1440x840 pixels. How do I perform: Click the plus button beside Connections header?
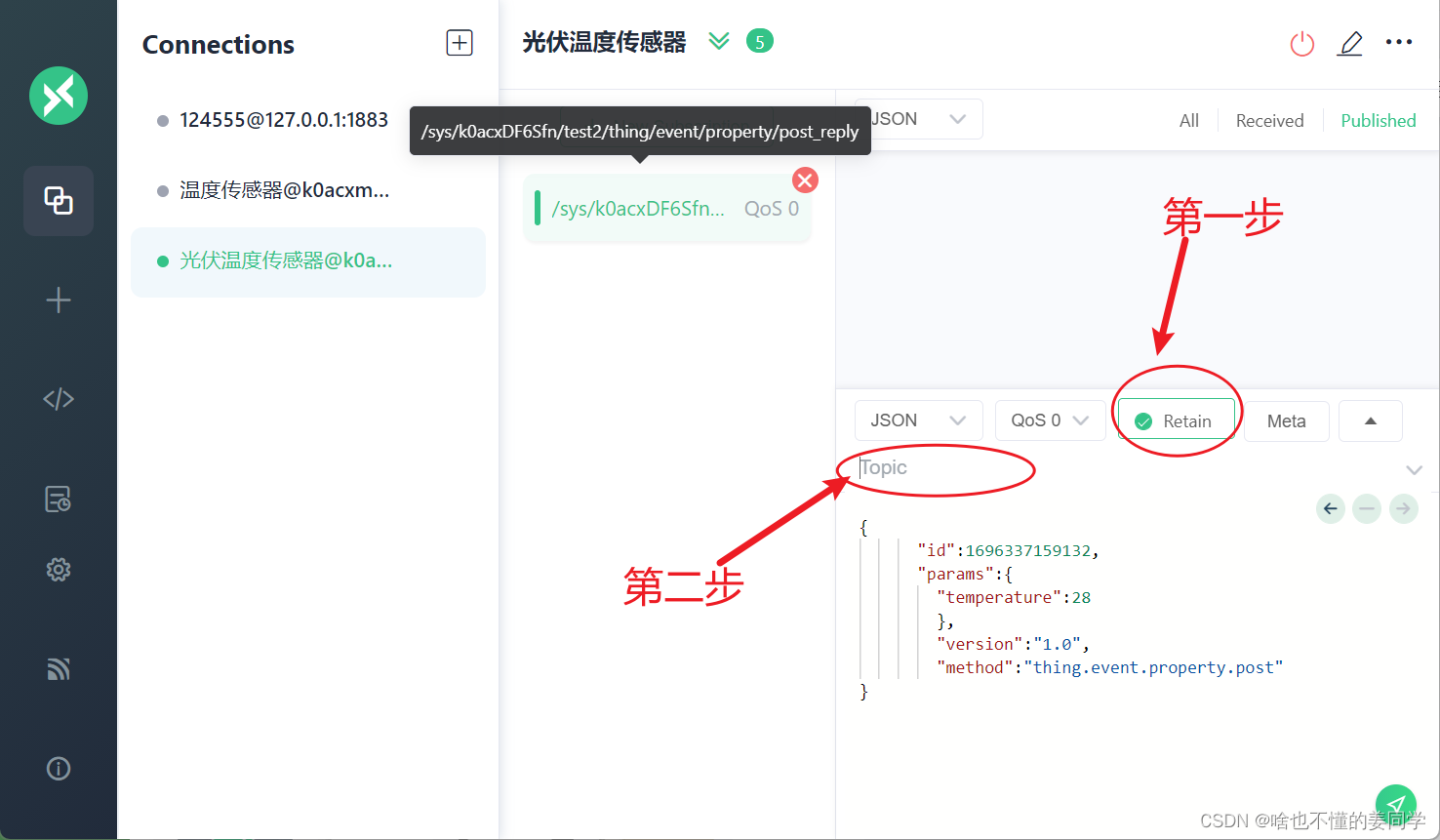point(459,42)
